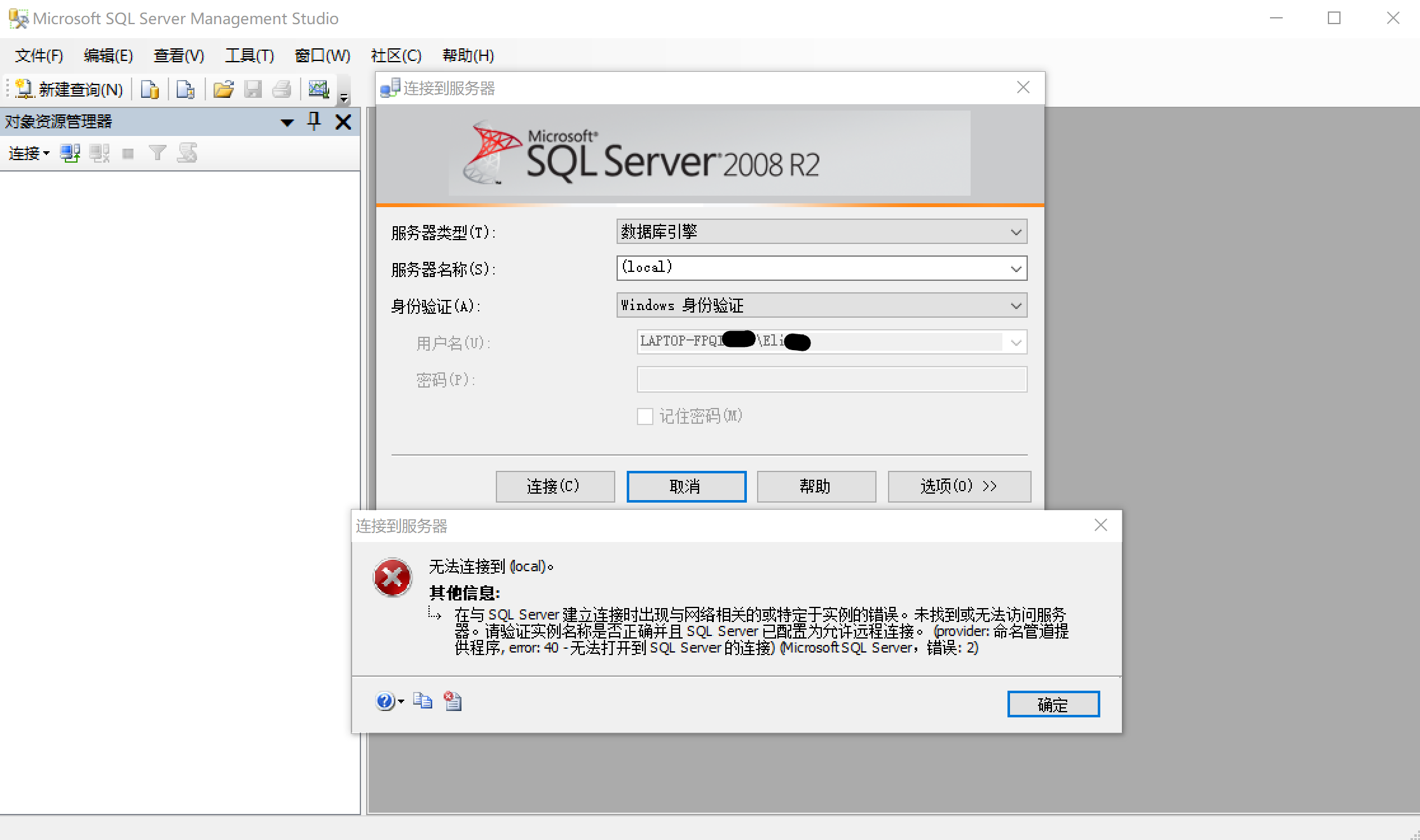Click the Refresh icon in Object Explorer
The height and width of the screenshot is (840, 1420).
pos(187,153)
